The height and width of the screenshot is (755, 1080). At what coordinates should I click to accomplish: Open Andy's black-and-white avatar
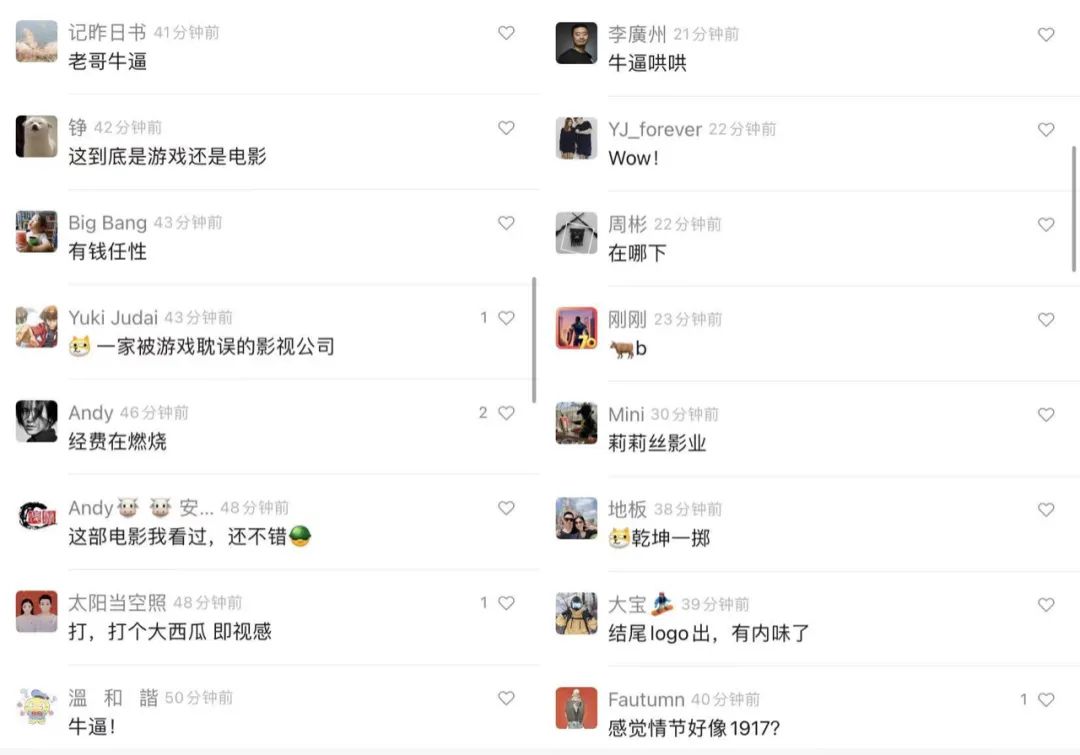click(37, 421)
